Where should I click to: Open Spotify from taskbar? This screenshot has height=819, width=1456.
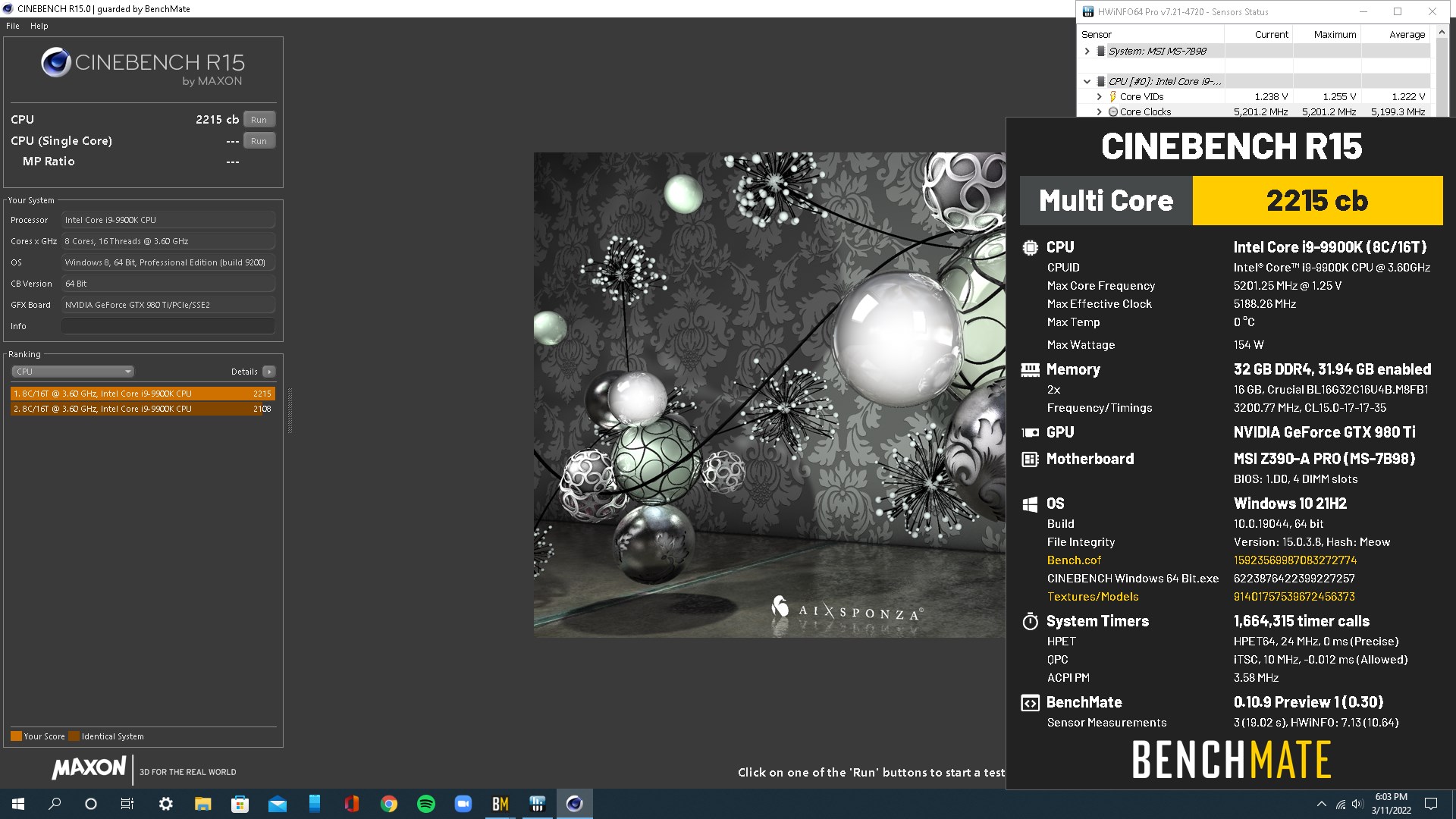pyautogui.click(x=425, y=804)
